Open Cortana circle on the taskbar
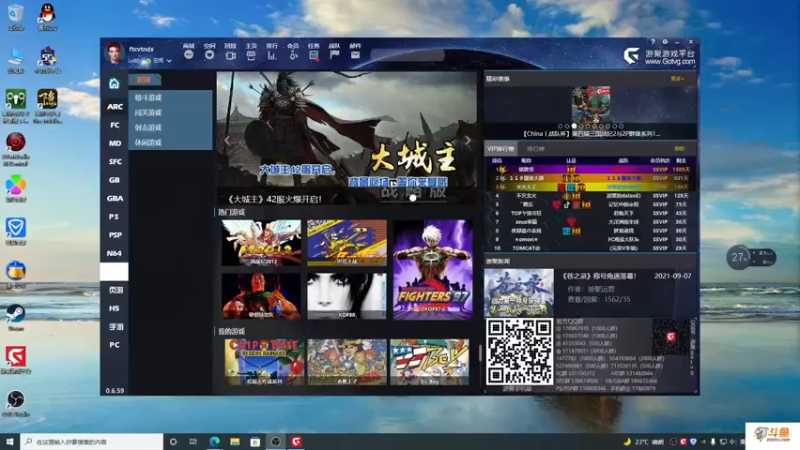This screenshot has height=450, width=800. coord(173,441)
